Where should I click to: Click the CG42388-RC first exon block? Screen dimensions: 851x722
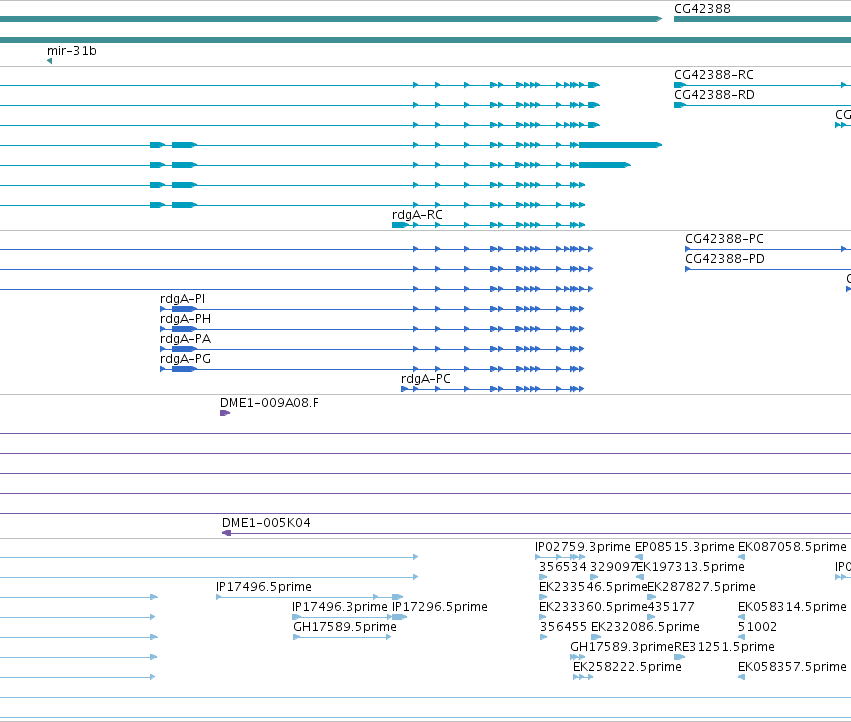pos(679,85)
